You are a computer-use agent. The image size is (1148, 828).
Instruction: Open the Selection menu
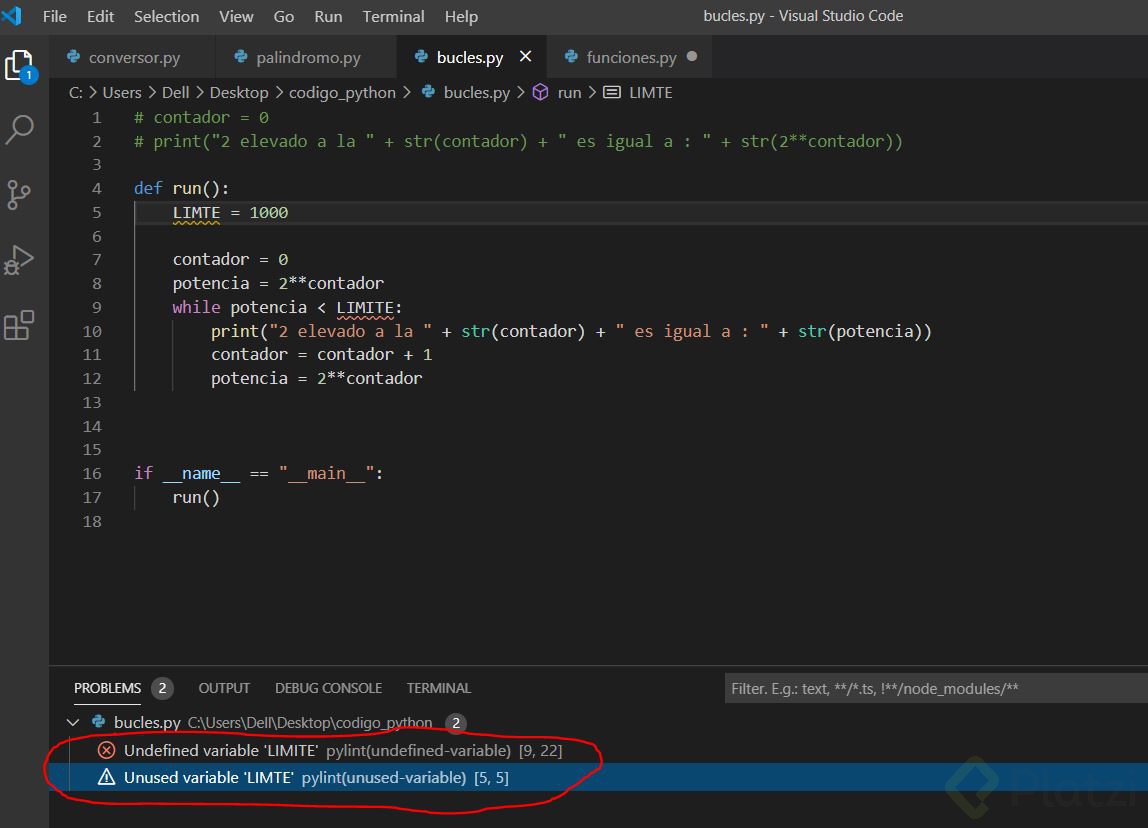tap(166, 16)
